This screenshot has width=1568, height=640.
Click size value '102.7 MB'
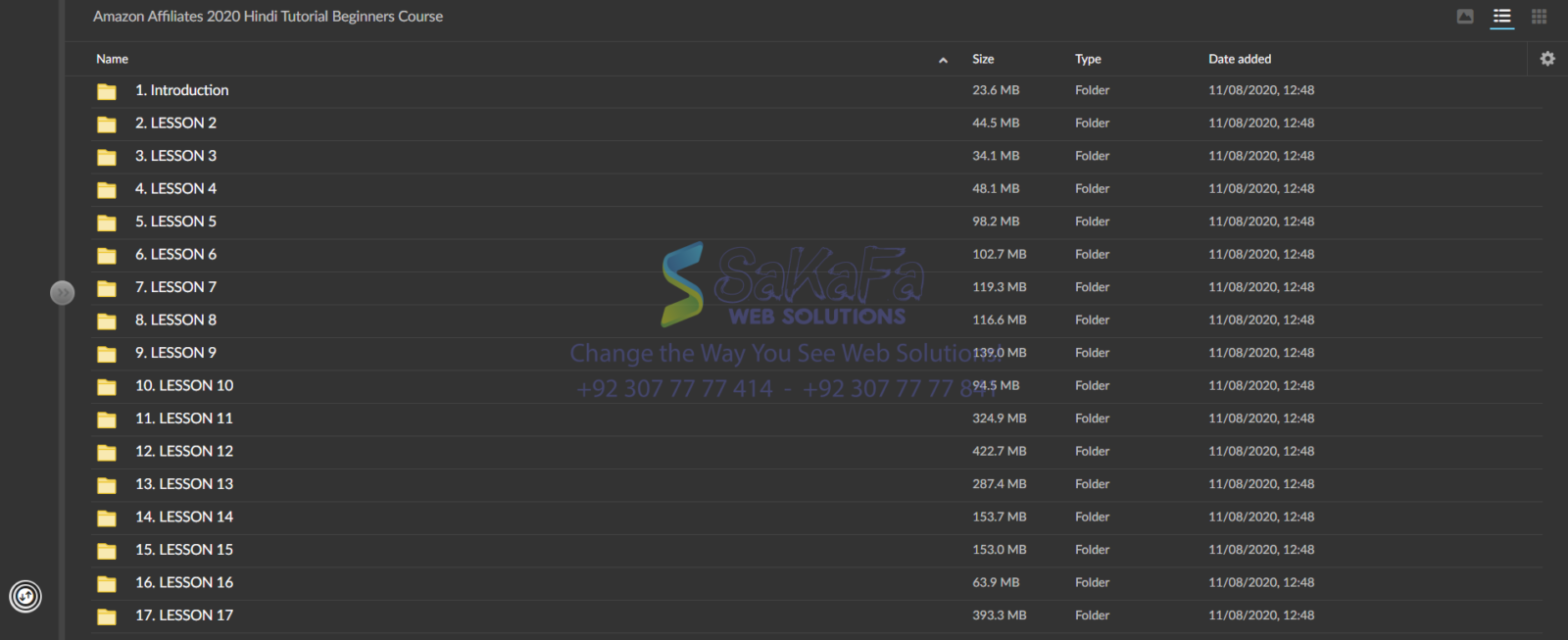1000,254
